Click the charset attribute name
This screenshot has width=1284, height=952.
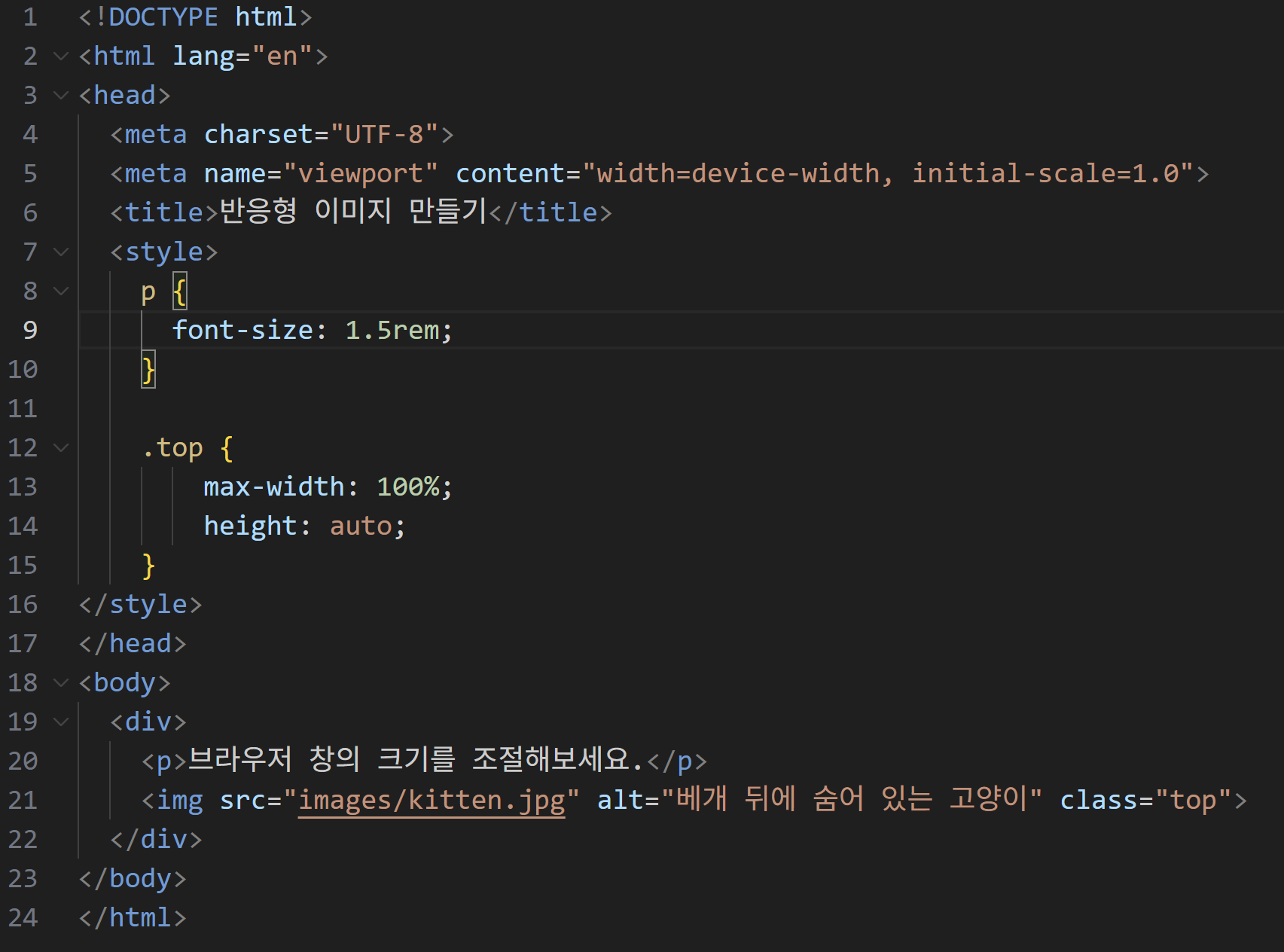click(258, 134)
